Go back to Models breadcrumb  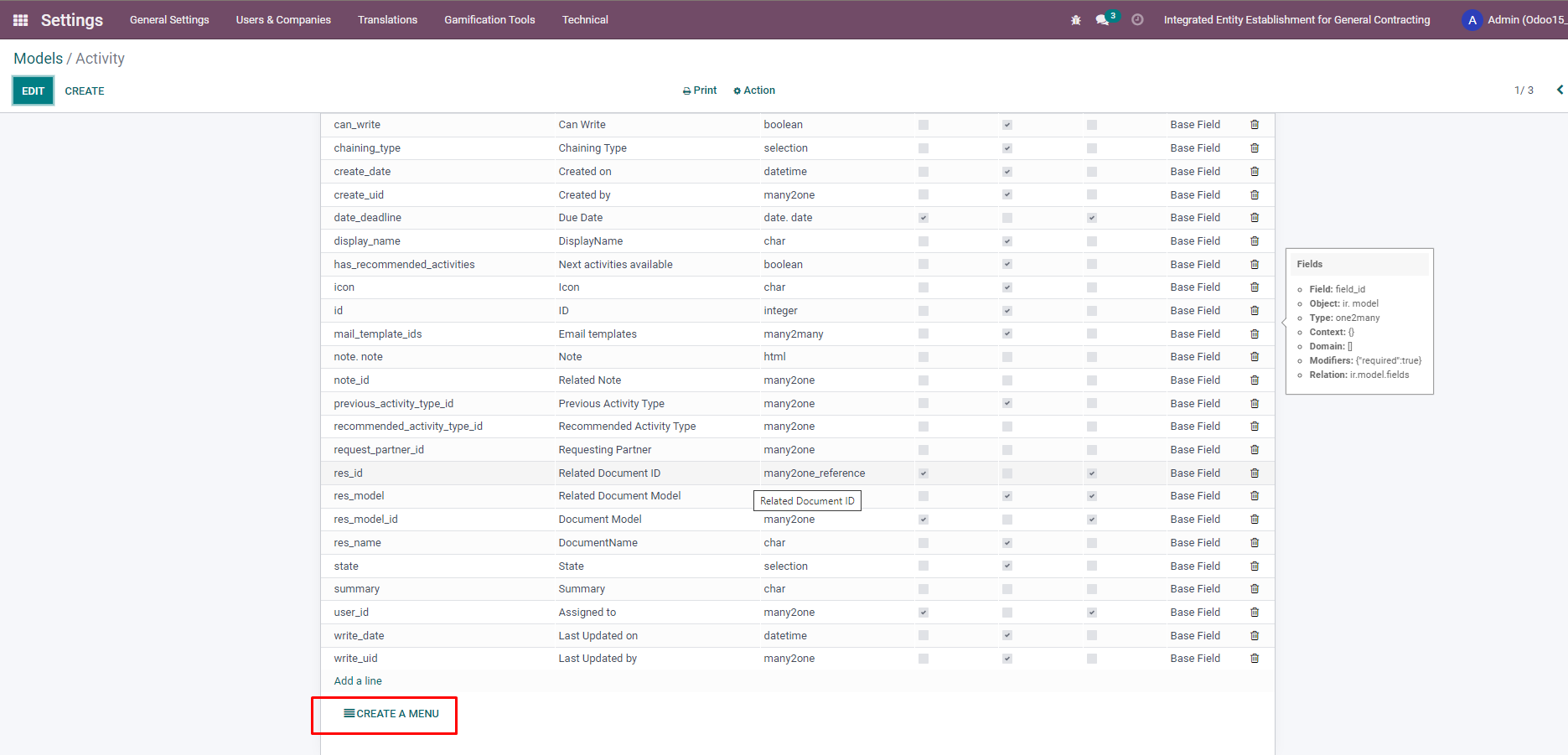(38, 59)
